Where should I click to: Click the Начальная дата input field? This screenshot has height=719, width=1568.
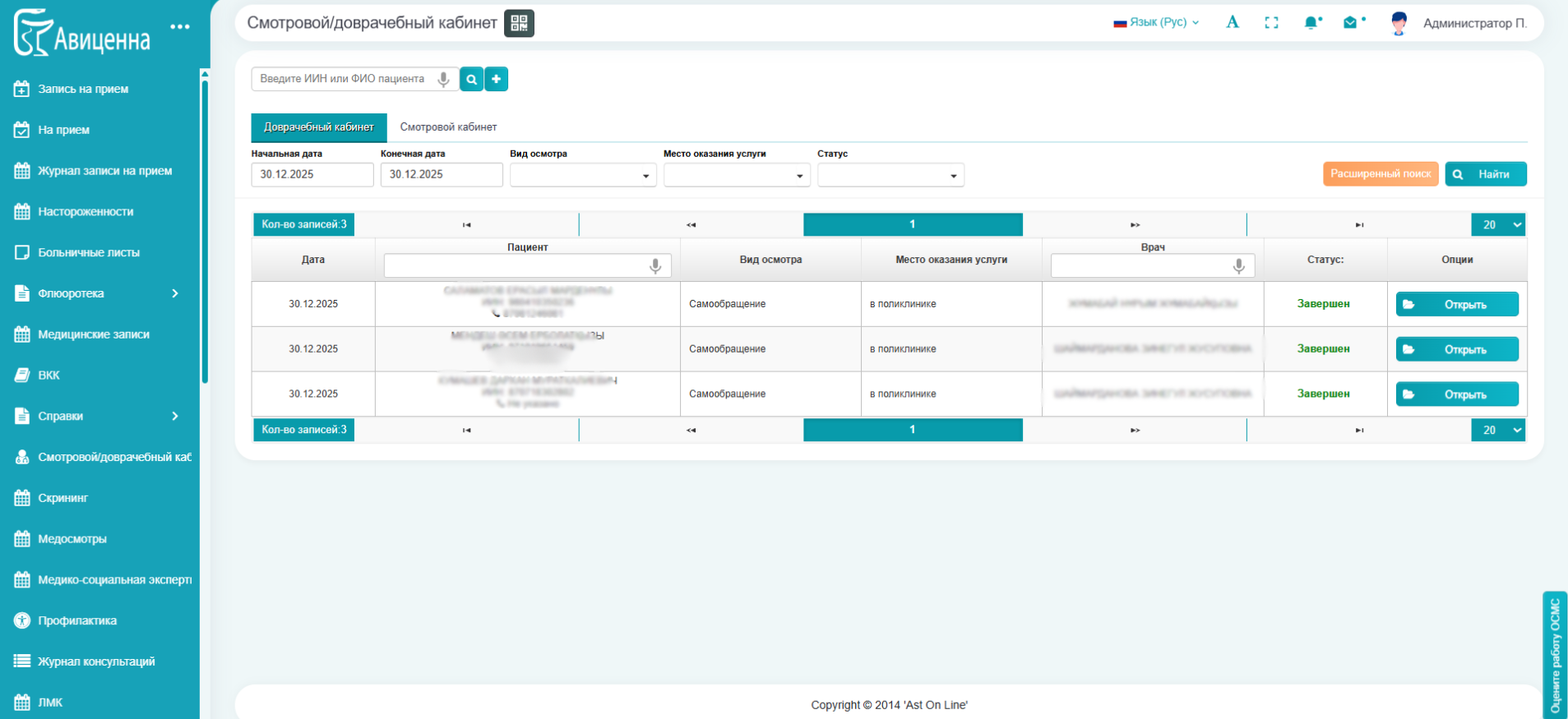pyautogui.click(x=312, y=175)
